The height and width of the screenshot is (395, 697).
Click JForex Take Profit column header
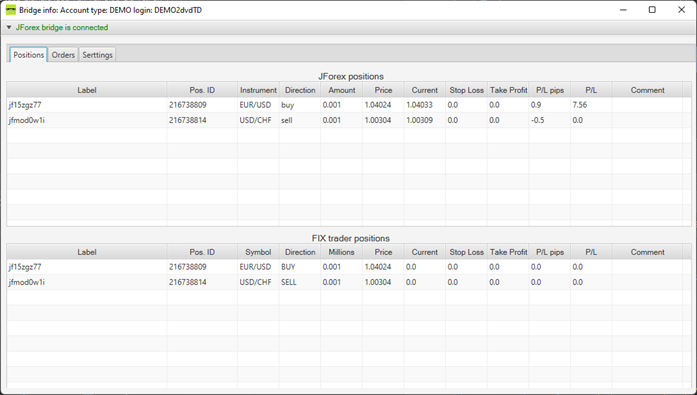tap(508, 90)
